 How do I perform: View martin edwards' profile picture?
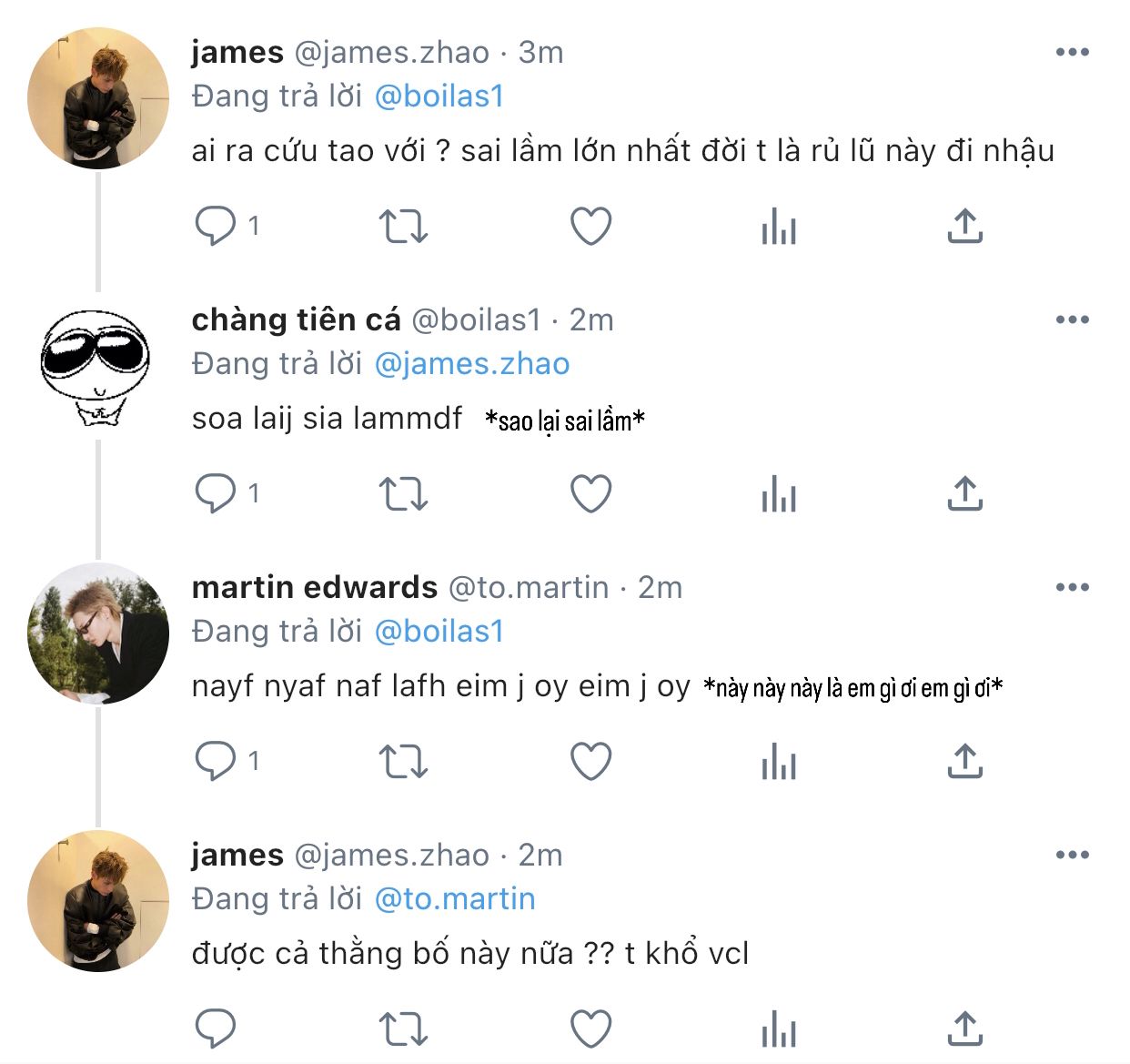(x=97, y=633)
